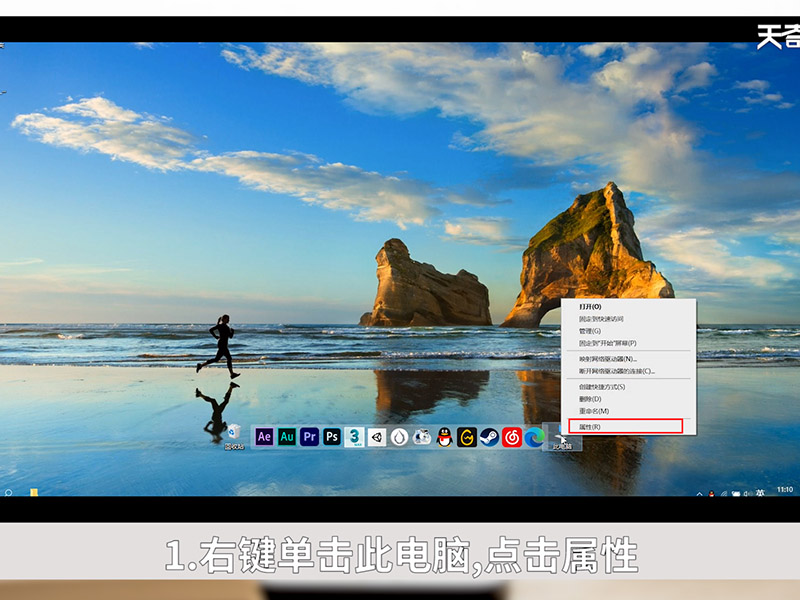Open the Adobe After Effects icon

(x=265, y=437)
